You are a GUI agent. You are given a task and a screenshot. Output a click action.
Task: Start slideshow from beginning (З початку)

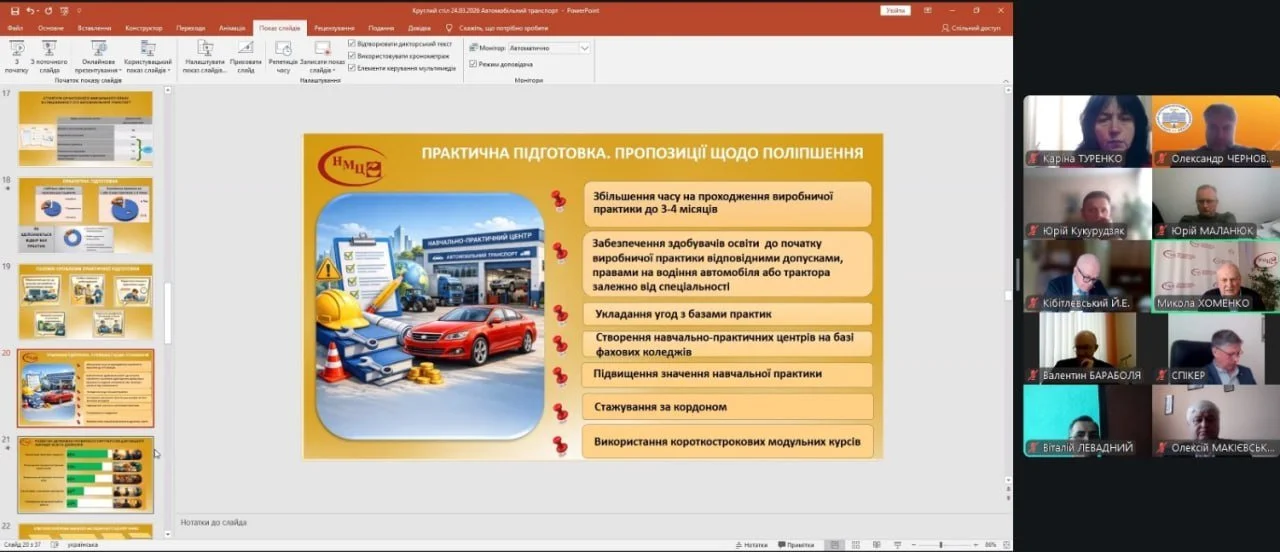(x=16, y=57)
